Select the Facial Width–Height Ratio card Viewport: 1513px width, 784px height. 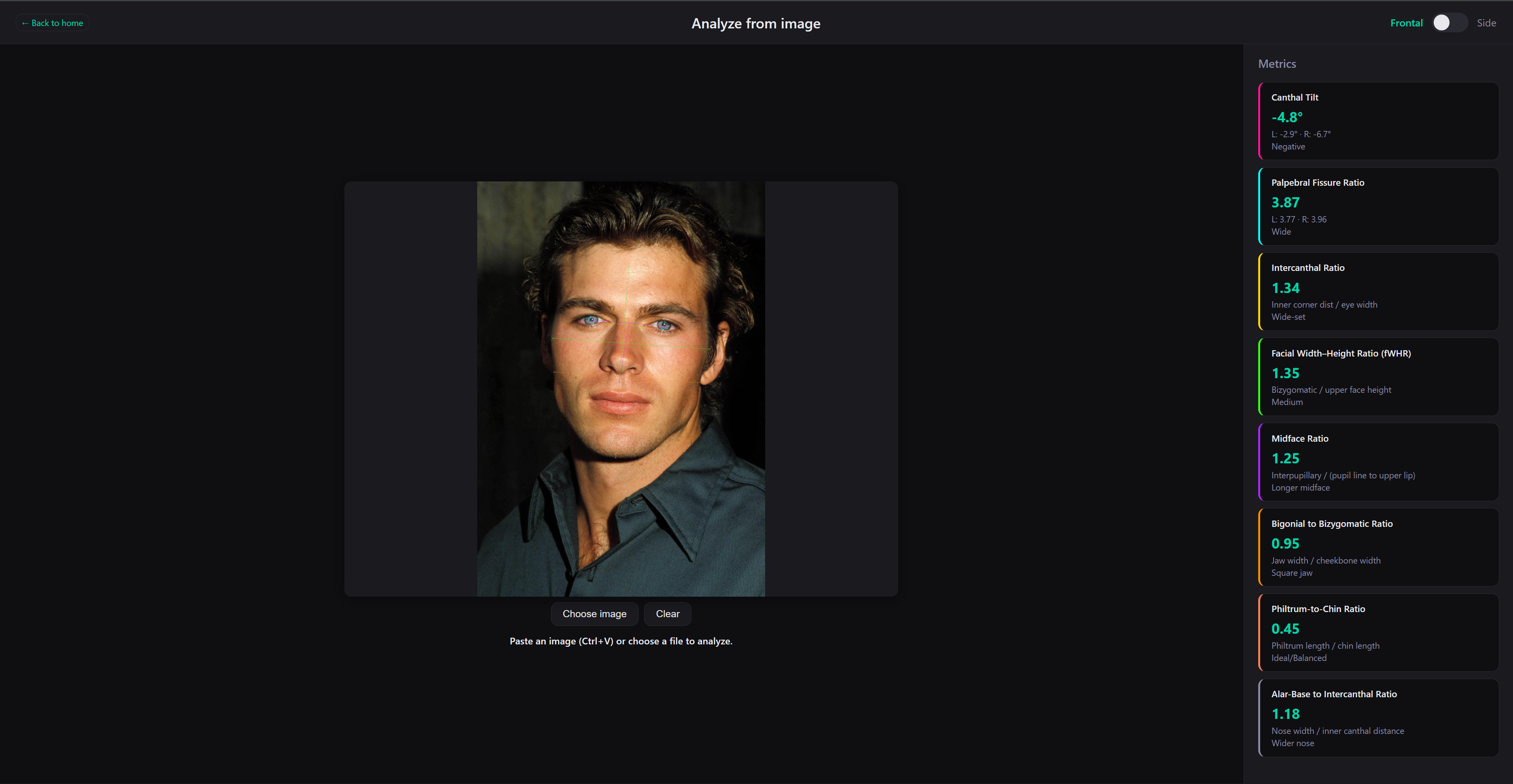click(1378, 377)
